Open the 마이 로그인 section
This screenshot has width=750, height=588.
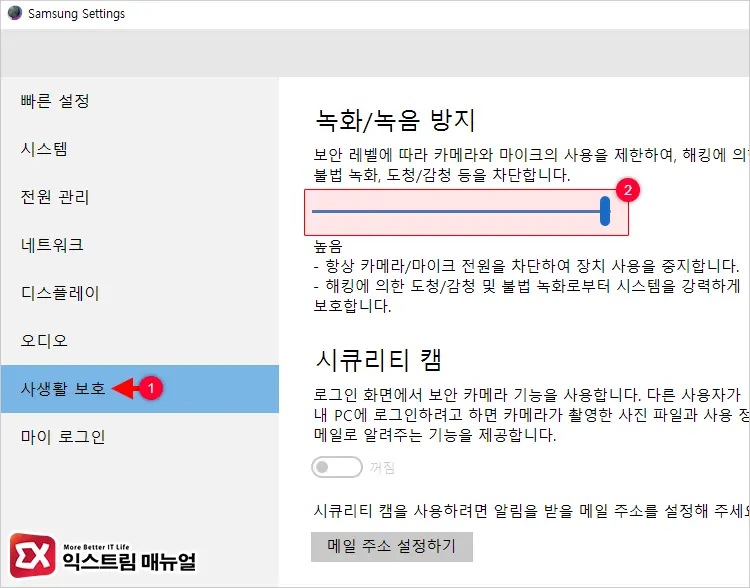(x=62, y=437)
